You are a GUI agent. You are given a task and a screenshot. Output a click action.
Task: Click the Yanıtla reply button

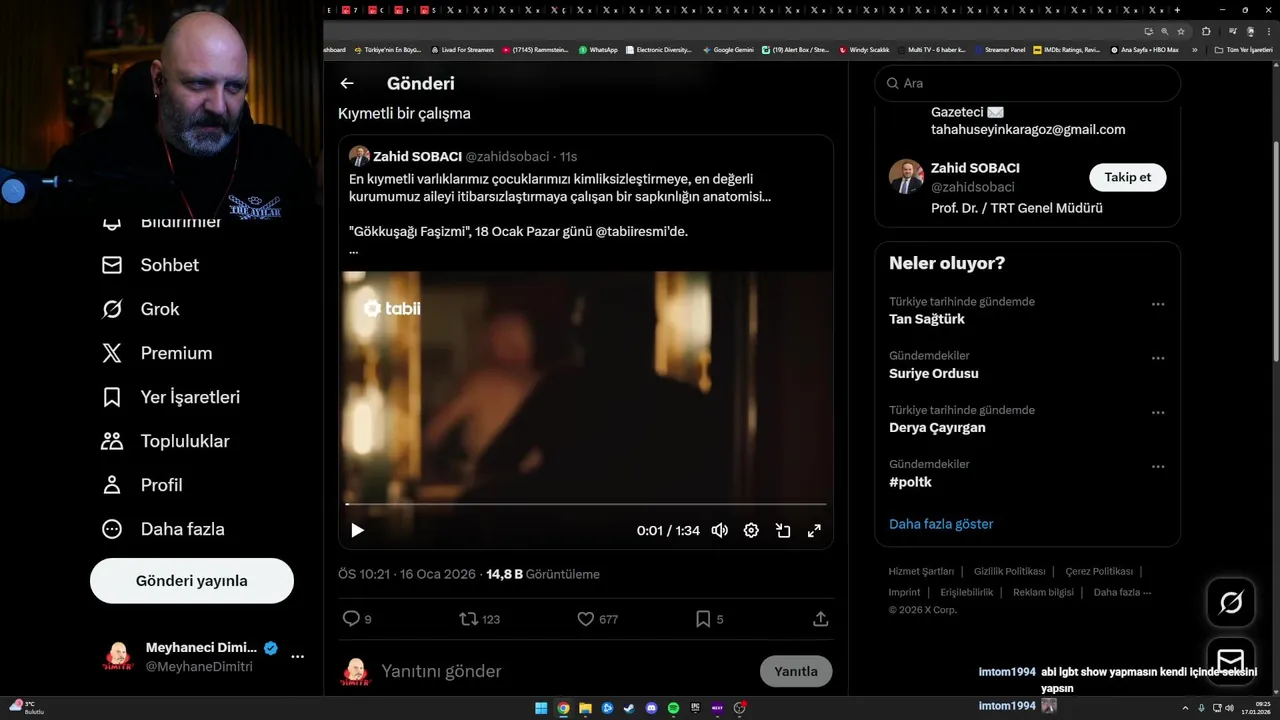pos(796,671)
